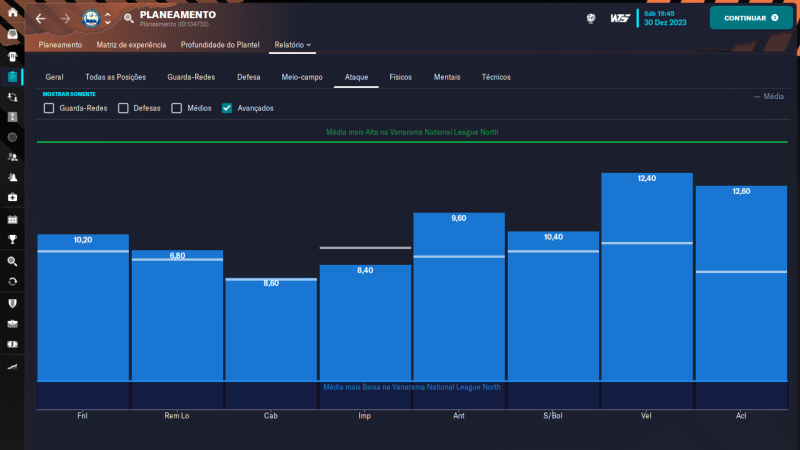Image resolution: width=800 pixels, height=450 pixels.
Task: Go to the Home sidebar icon
Action: [12, 14]
